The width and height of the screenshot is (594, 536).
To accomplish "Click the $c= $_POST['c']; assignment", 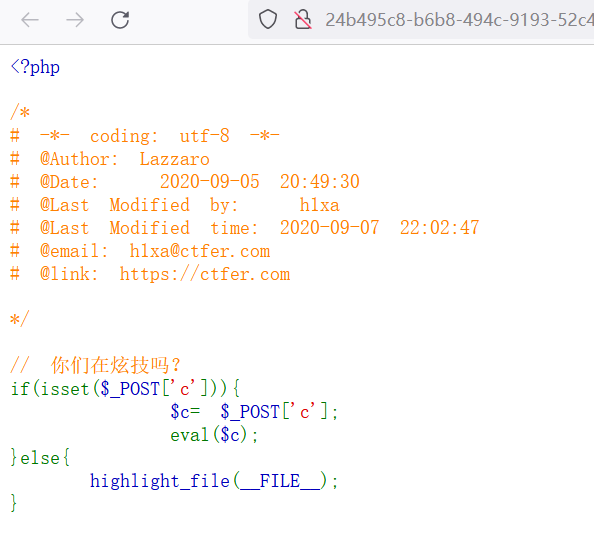I will (254, 412).
